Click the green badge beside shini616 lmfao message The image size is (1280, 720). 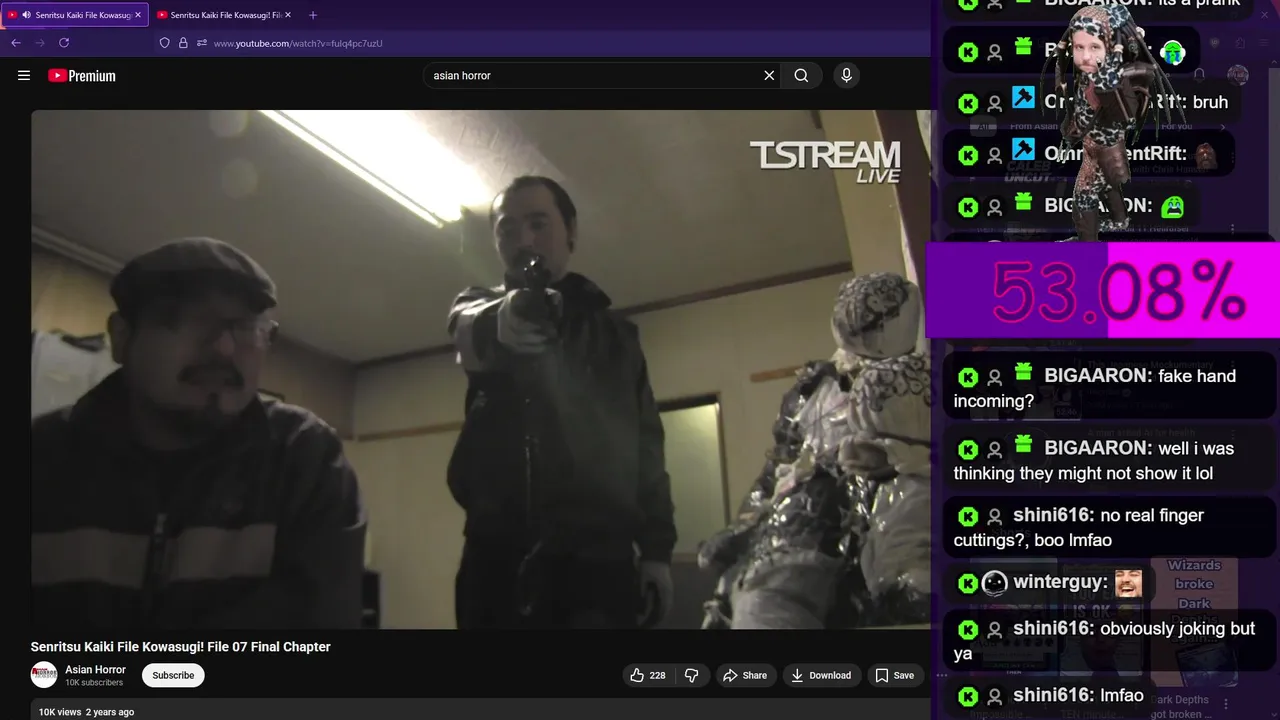pos(967,696)
